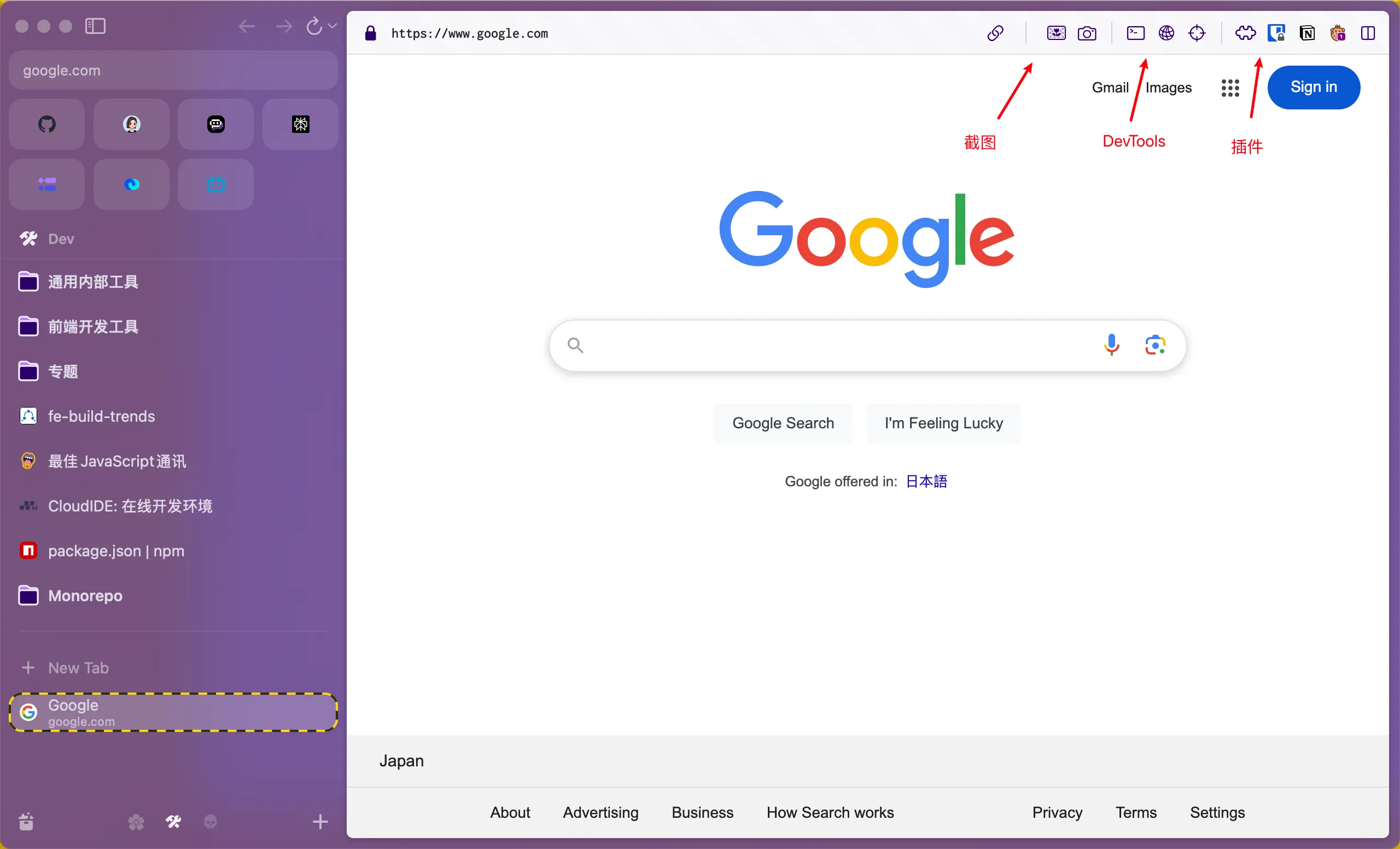Image resolution: width=1400 pixels, height=849 pixels.
Task: Open the DevTools console icon
Action: pos(1135,33)
